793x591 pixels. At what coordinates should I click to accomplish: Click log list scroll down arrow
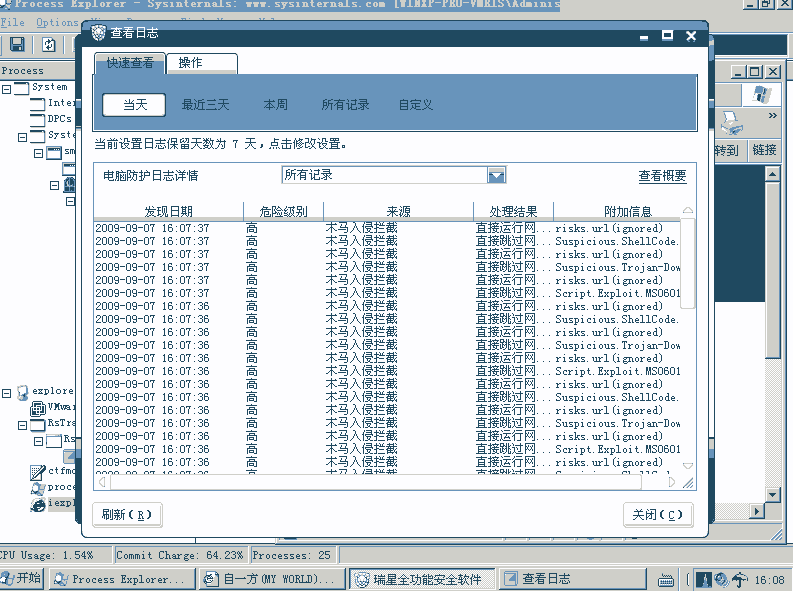pyautogui.click(x=687, y=466)
